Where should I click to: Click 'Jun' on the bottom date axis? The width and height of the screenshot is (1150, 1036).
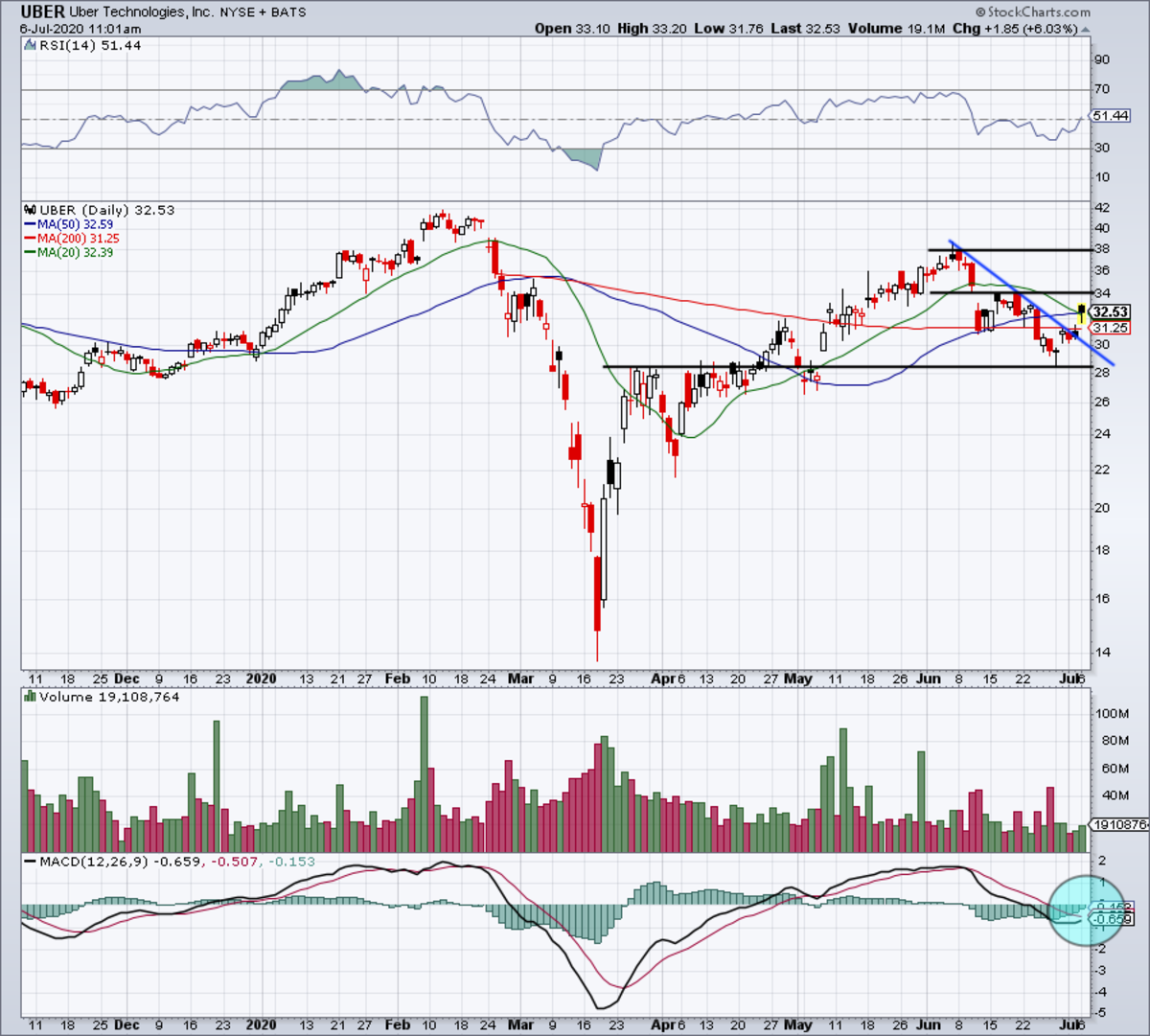tap(930, 1024)
